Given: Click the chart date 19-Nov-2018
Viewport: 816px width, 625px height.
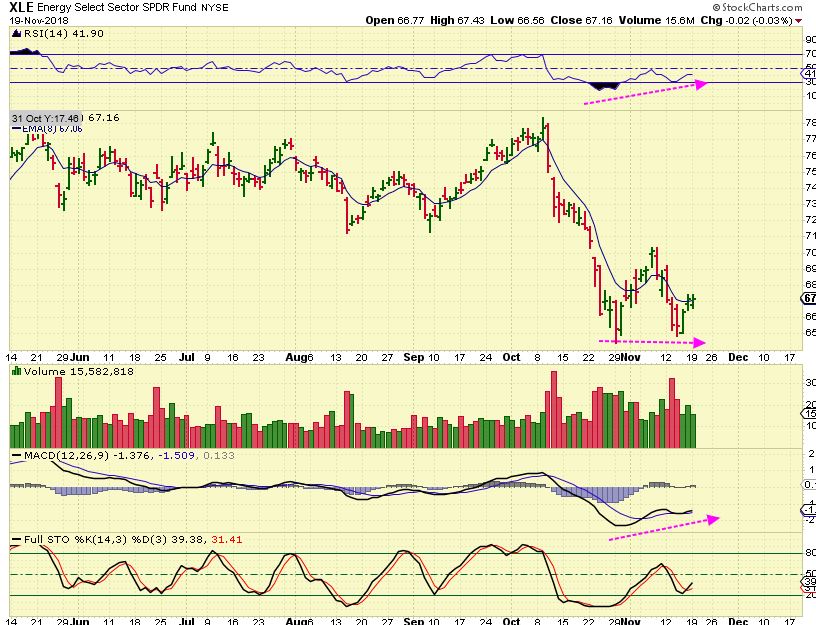Looking at the screenshot, I should [39, 21].
